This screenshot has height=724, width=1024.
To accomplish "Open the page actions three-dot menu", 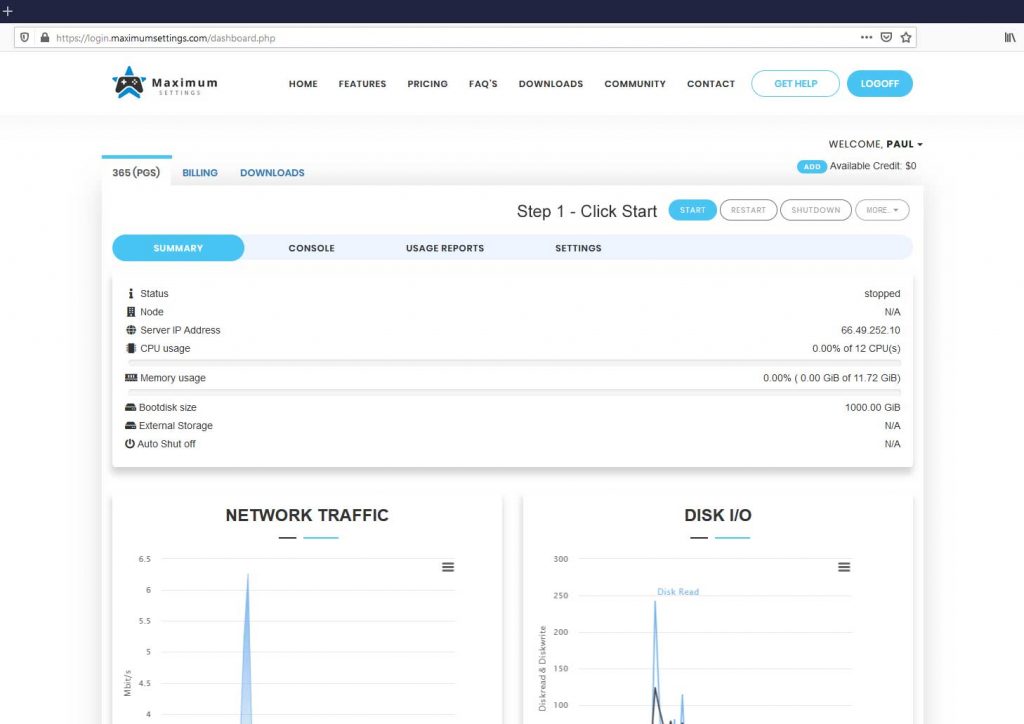I will pyautogui.click(x=867, y=37).
